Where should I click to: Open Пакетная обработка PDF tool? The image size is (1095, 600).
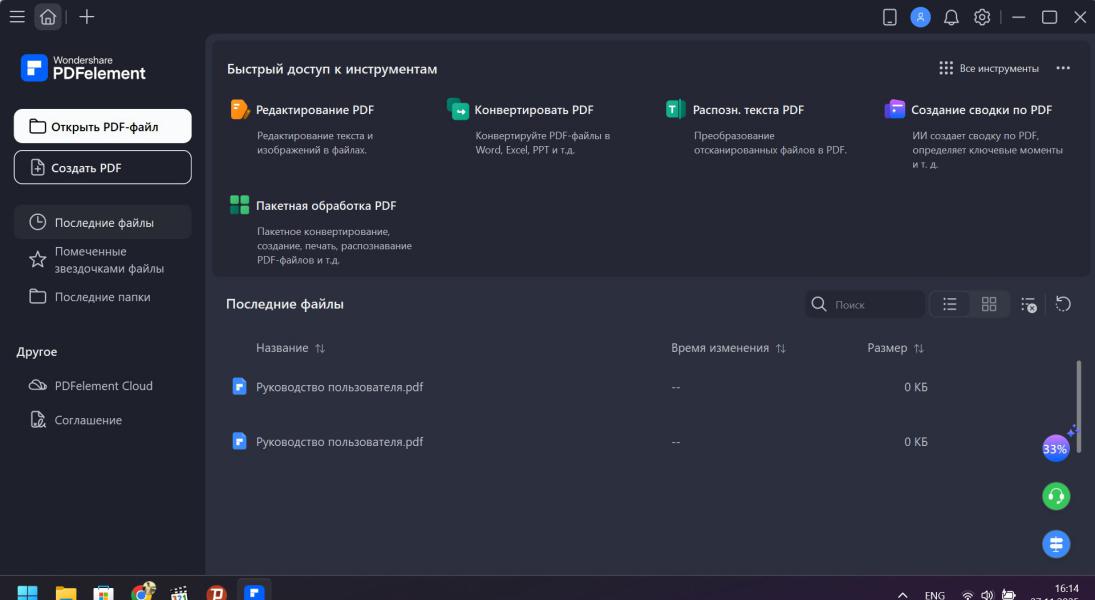click(x=325, y=206)
